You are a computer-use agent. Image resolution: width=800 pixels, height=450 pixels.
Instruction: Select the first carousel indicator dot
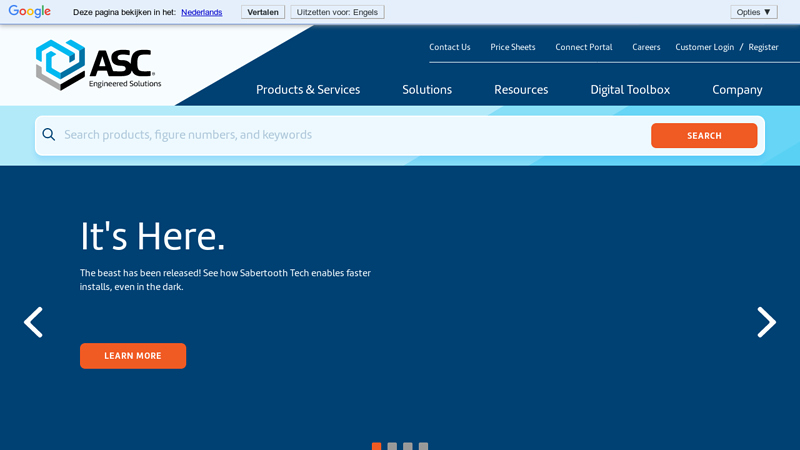click(x=376, y=446)
